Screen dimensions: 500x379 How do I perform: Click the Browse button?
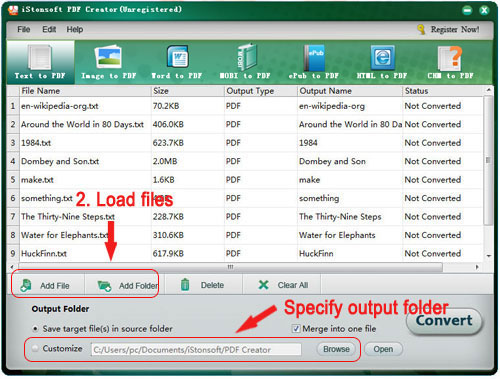tap(336, 349)
